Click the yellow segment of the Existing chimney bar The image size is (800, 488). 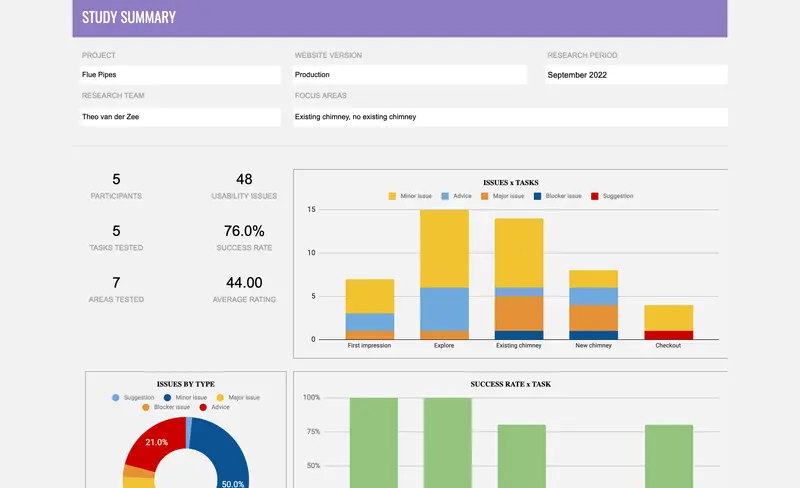[519, 253]
